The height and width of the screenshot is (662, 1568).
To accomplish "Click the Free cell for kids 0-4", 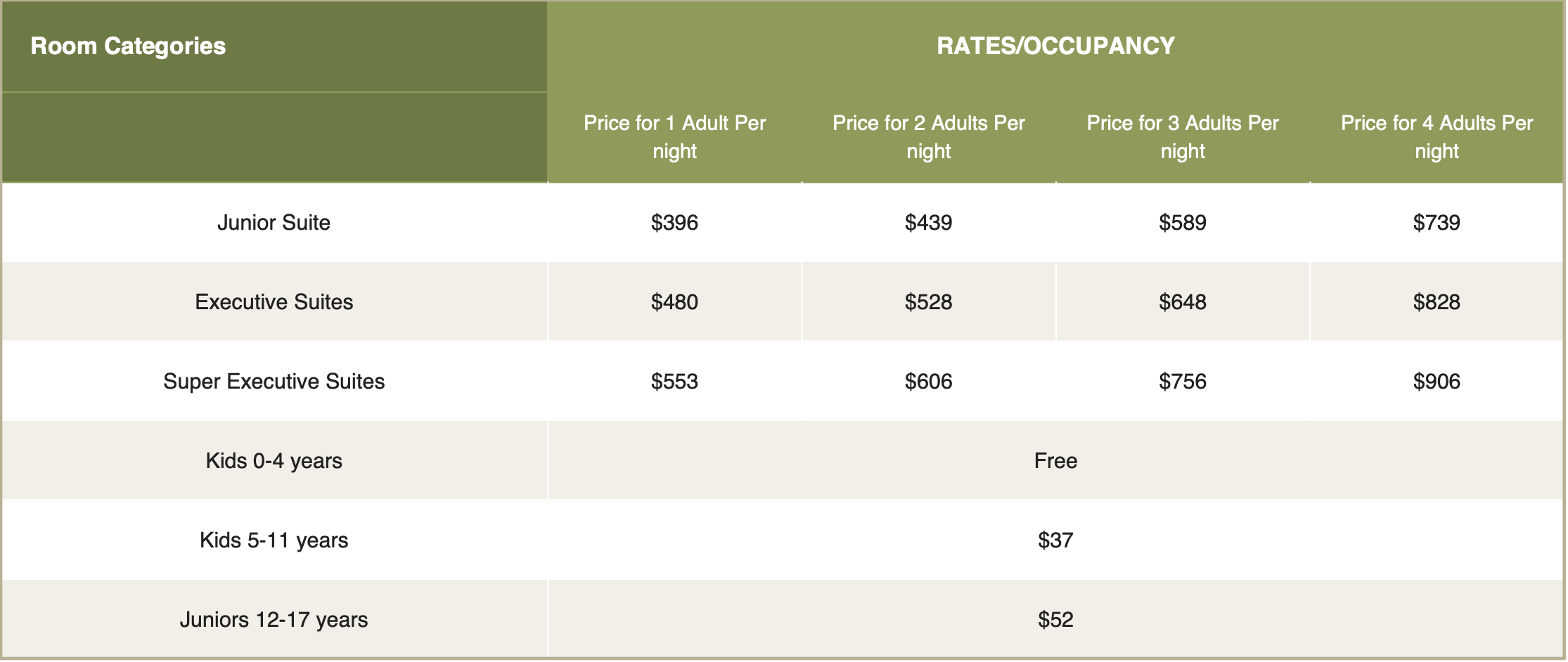I will [1055, 461].
